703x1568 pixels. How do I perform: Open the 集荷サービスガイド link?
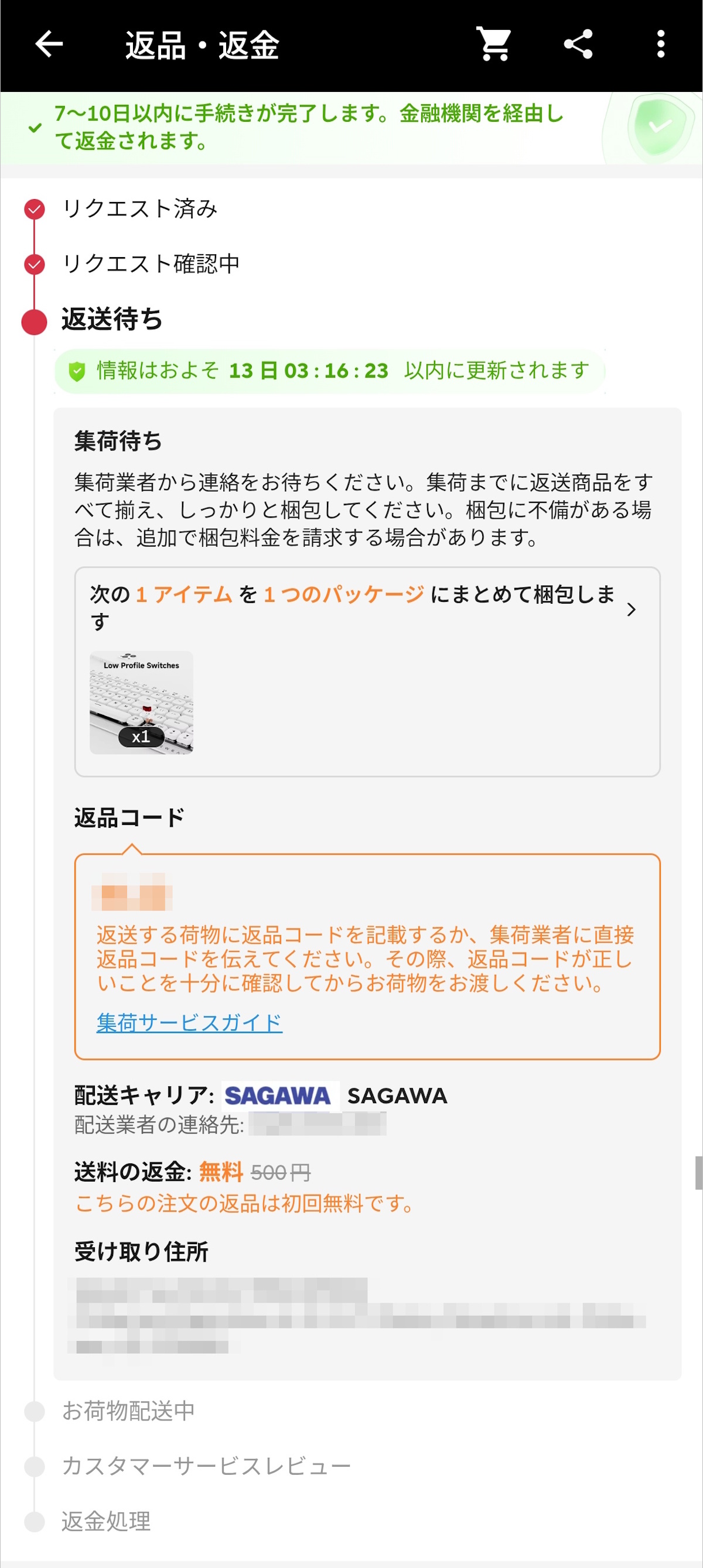click(x=189, y=1023)
